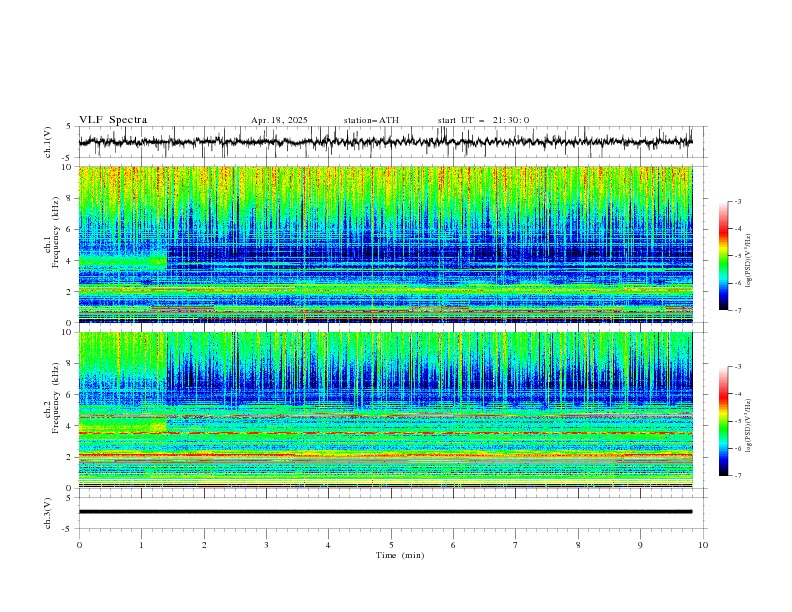Click the ch.2 spectrogram color bar
The width and height of the screenshot is (792, 612).
(x=723, y=421)
